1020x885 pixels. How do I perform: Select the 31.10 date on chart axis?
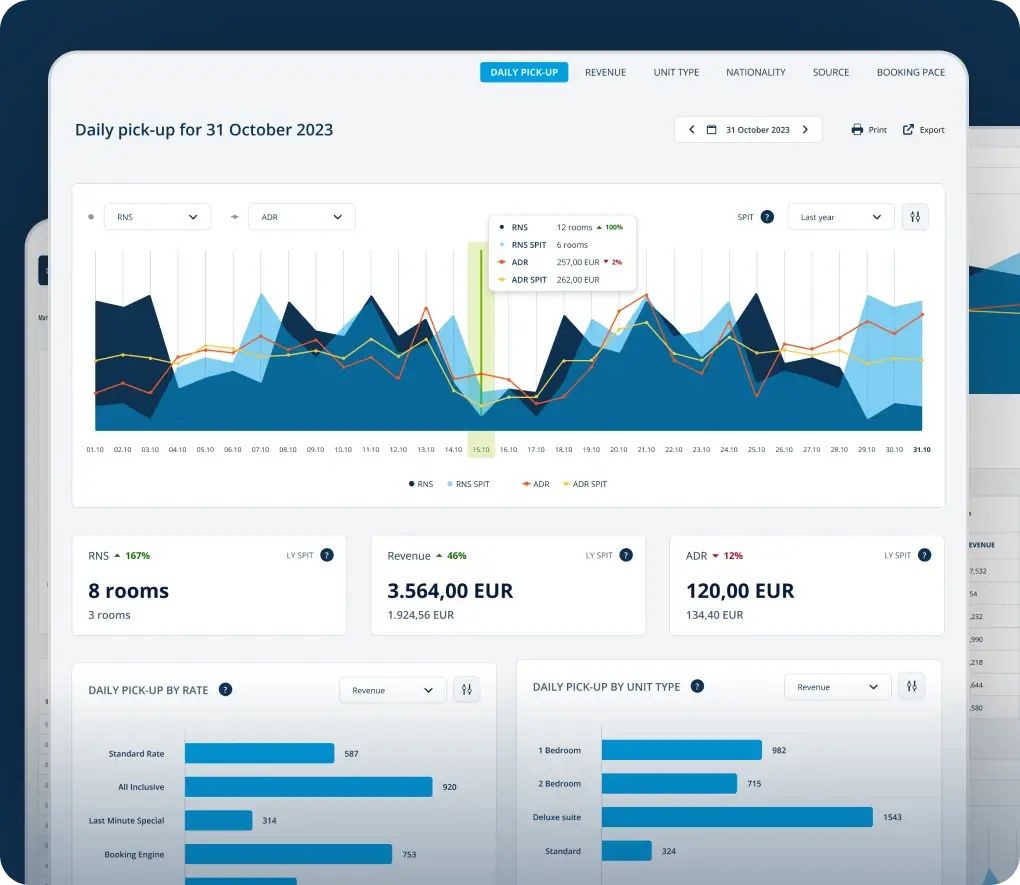(x=922, y=450)
